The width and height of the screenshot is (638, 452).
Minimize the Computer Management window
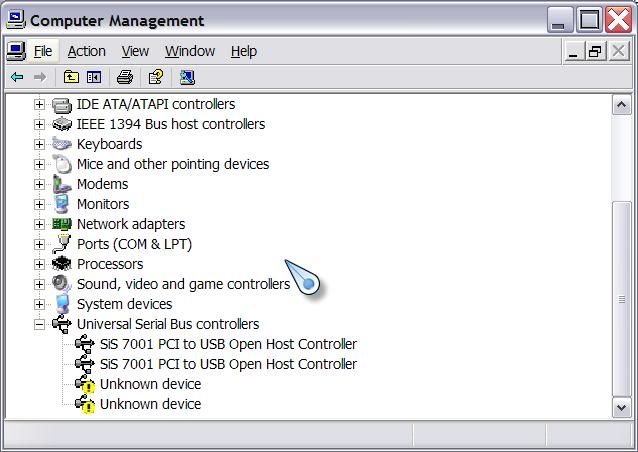(559, 20)
